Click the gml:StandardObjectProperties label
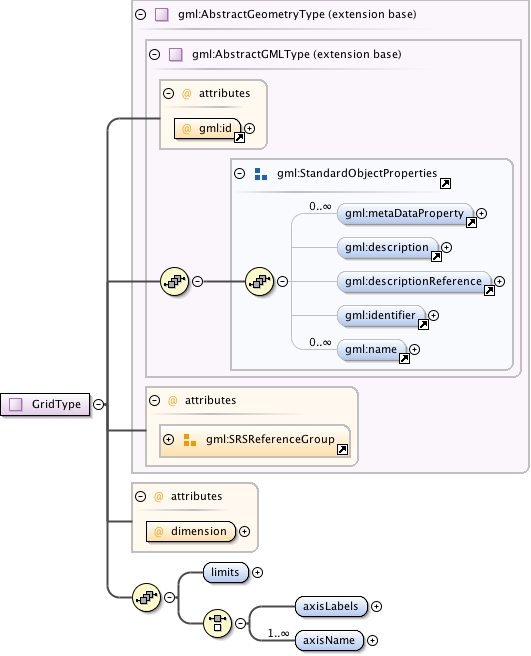 click(357, 173)
